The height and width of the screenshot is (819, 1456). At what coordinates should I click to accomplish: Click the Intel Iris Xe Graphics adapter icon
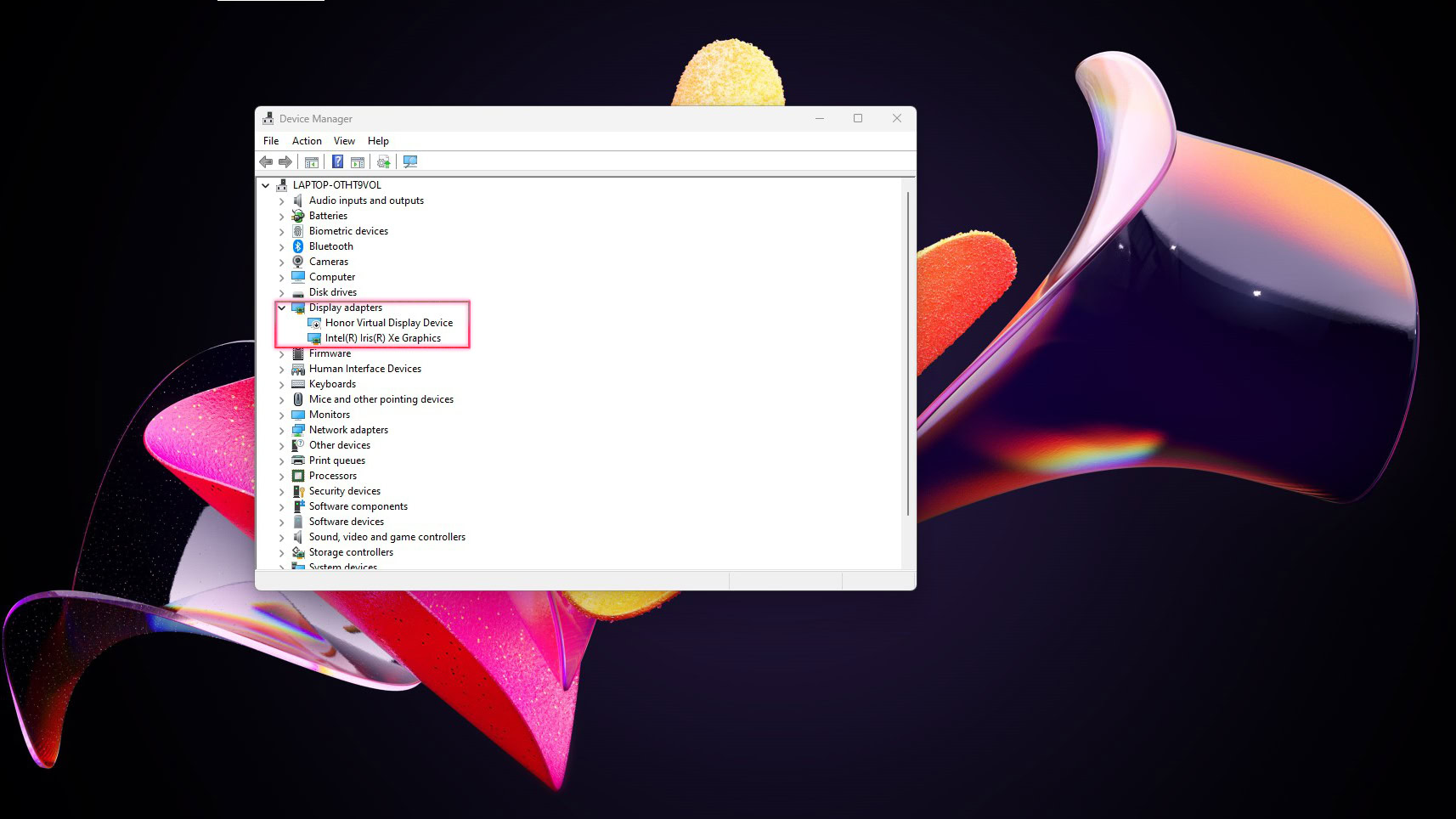pos(314,338)
